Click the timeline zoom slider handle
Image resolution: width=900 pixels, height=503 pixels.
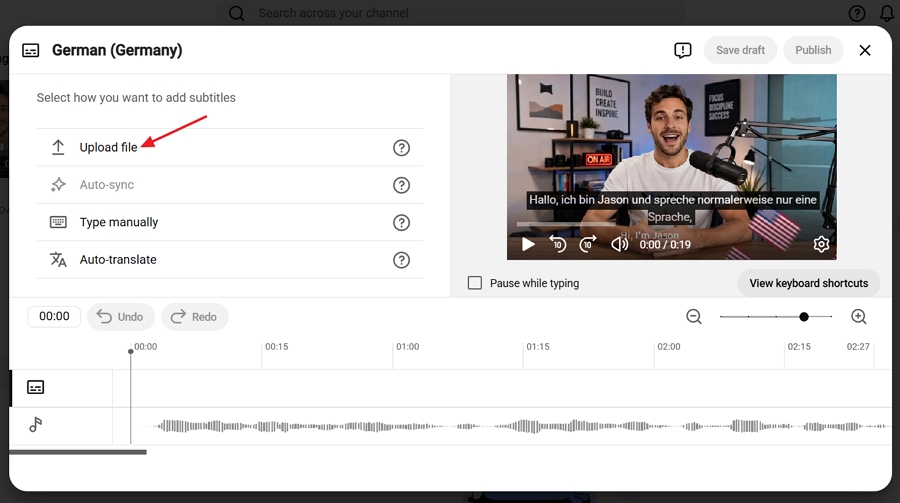pyautogui.click(x=804, y=316)
